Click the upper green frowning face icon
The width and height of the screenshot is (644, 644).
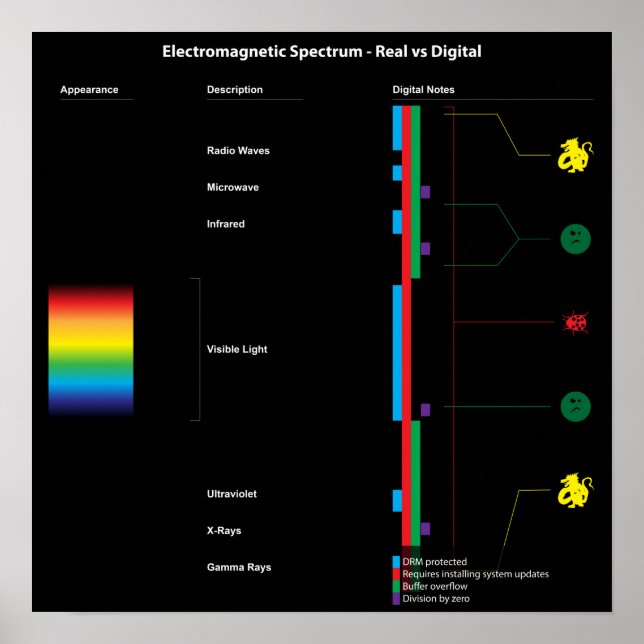click(575, 238)
